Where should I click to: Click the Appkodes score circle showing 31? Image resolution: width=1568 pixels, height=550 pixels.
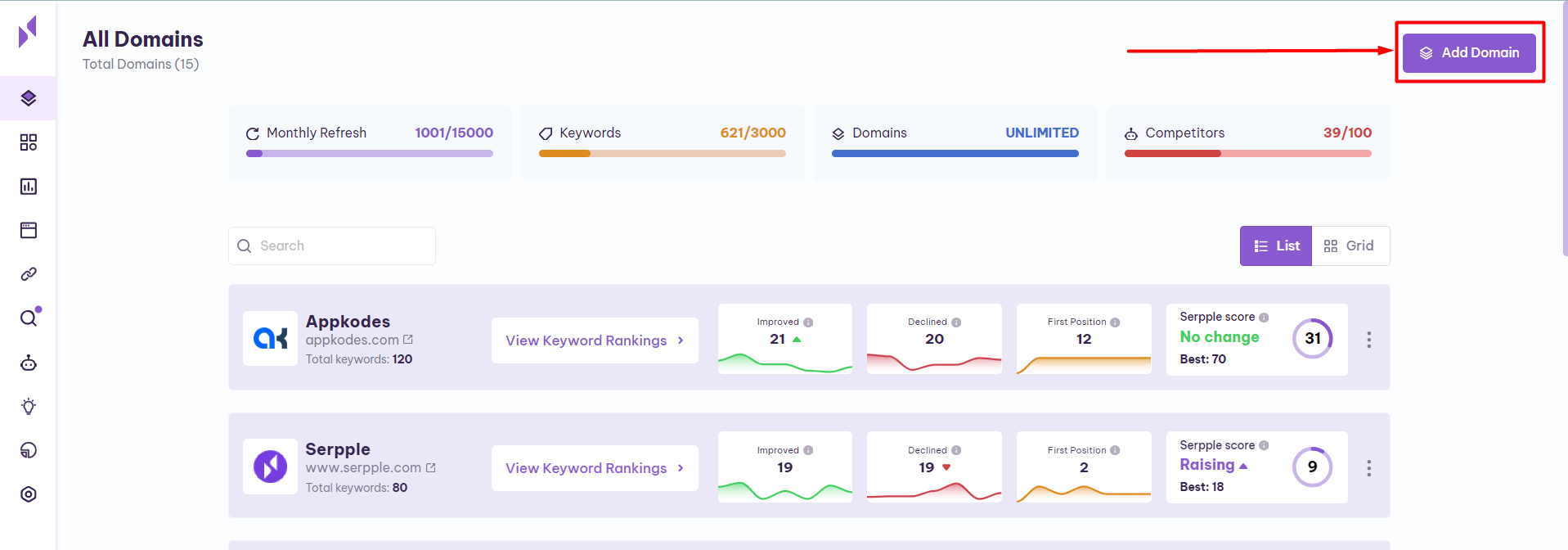(1313, 338)
